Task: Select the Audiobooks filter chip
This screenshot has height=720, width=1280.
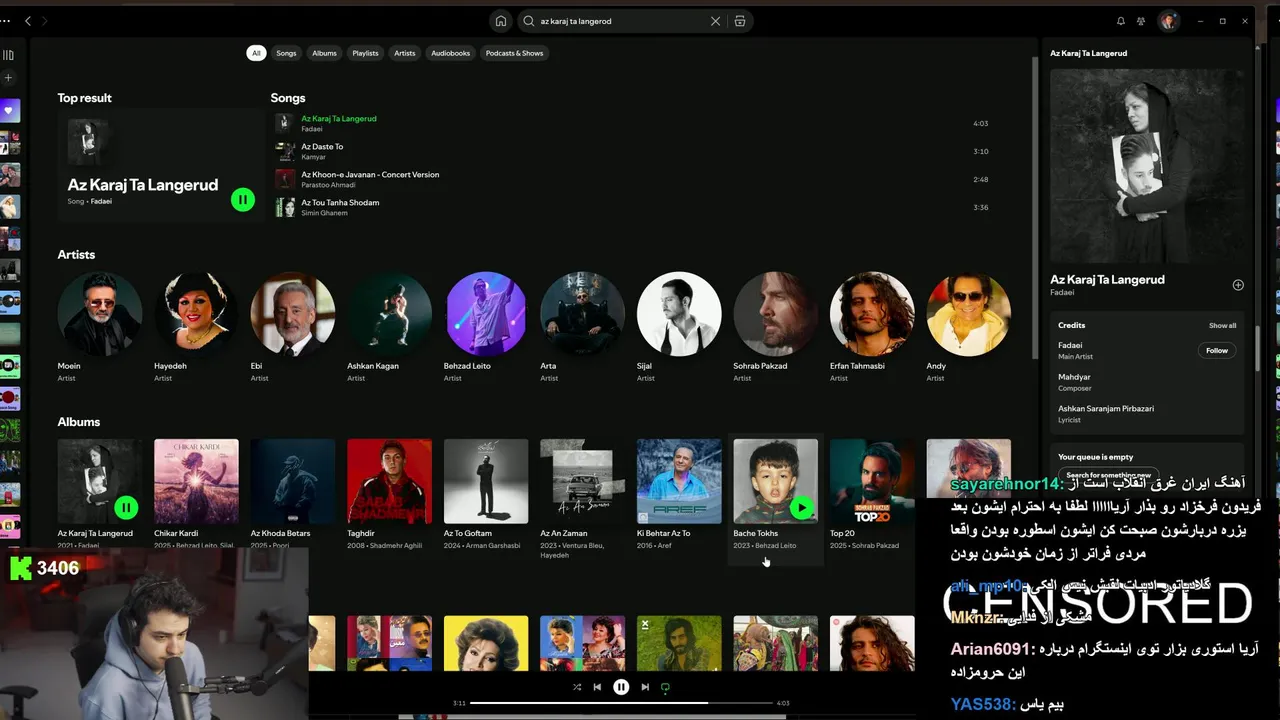Action: tap(450, 53)
